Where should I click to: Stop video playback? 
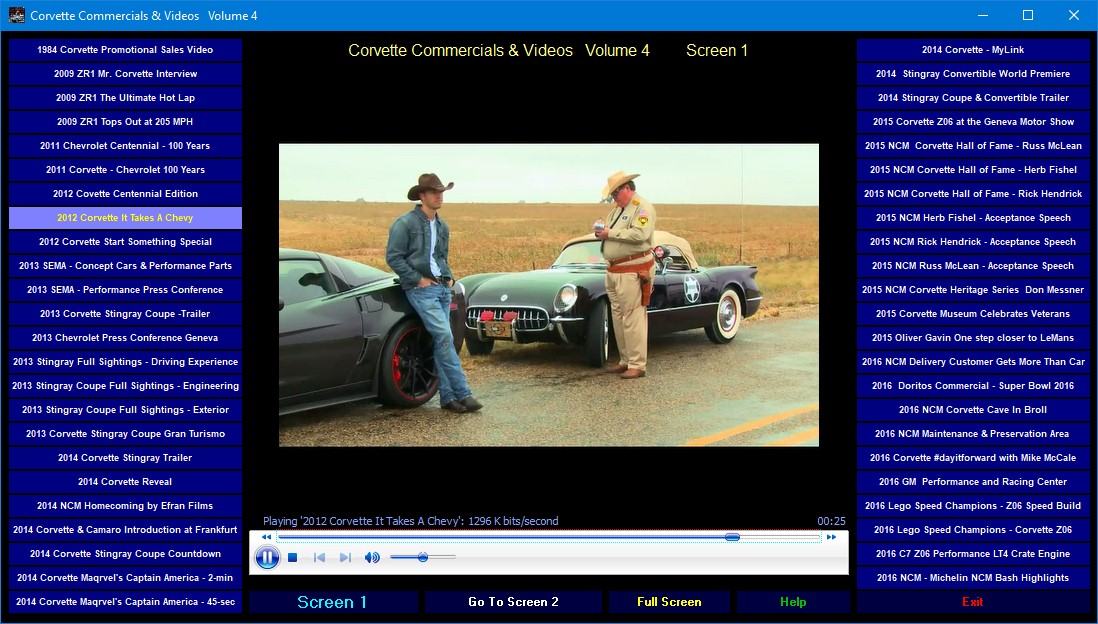[x=293, y=557]
